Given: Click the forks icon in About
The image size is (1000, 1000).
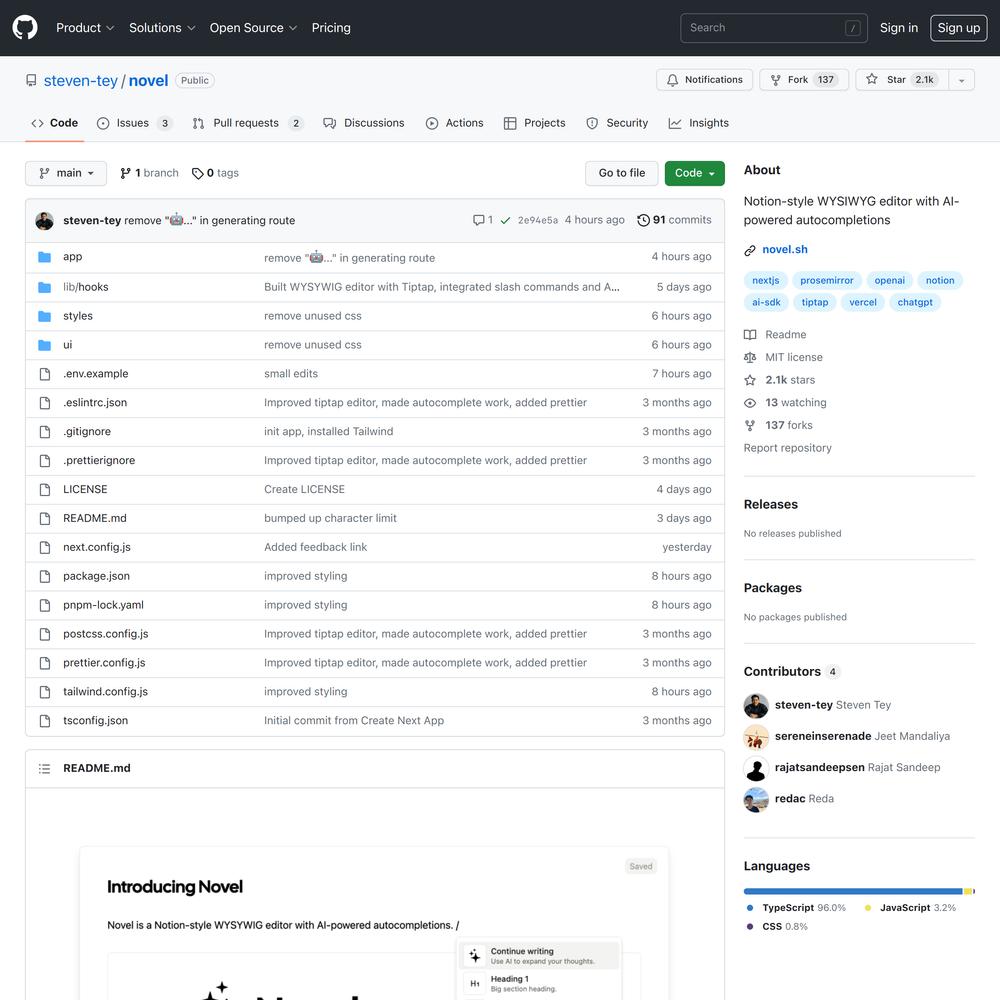Looking at the screenshot, I should click(x=750, y=425).
